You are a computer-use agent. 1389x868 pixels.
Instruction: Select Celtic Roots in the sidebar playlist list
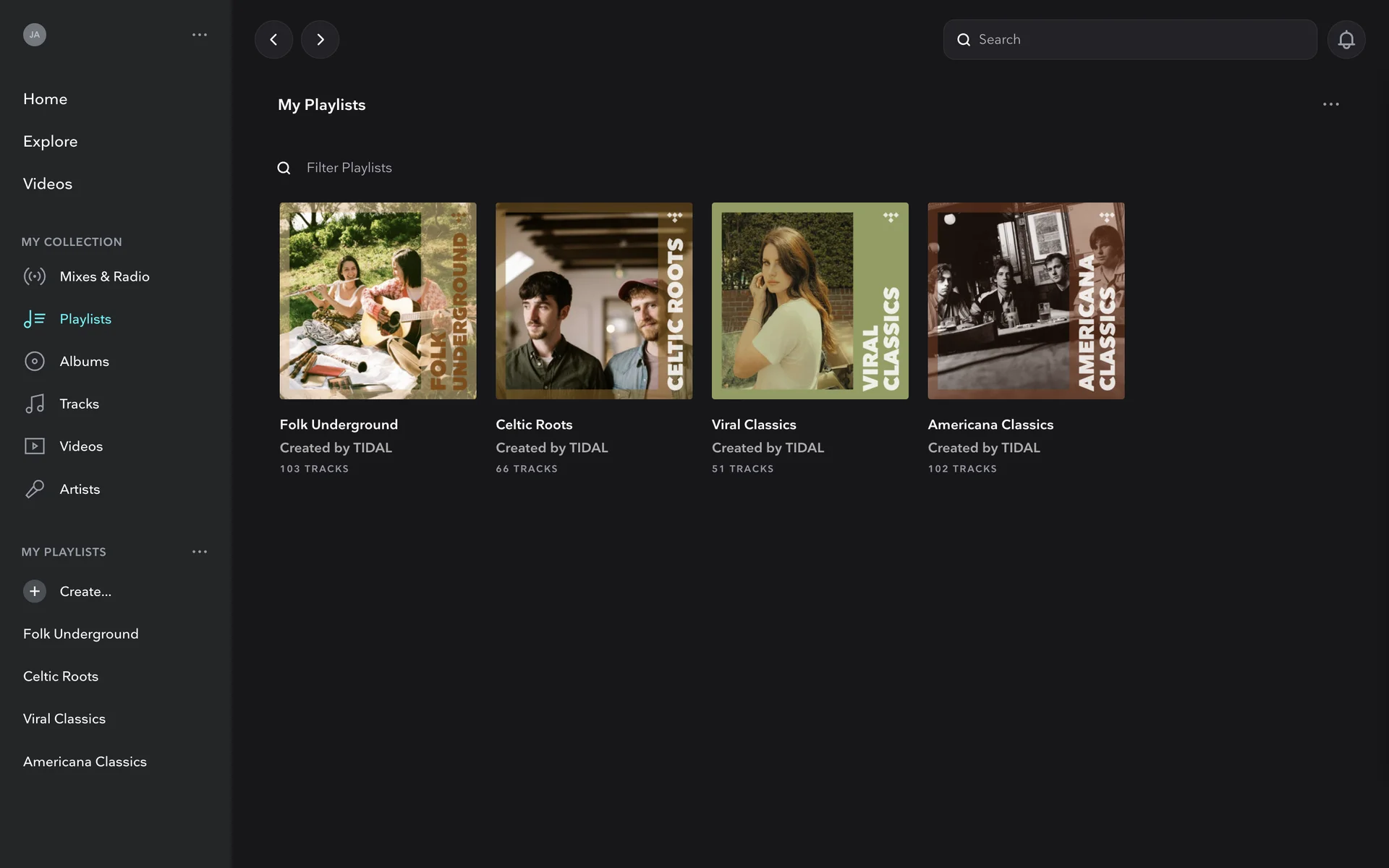pos(61,676)
